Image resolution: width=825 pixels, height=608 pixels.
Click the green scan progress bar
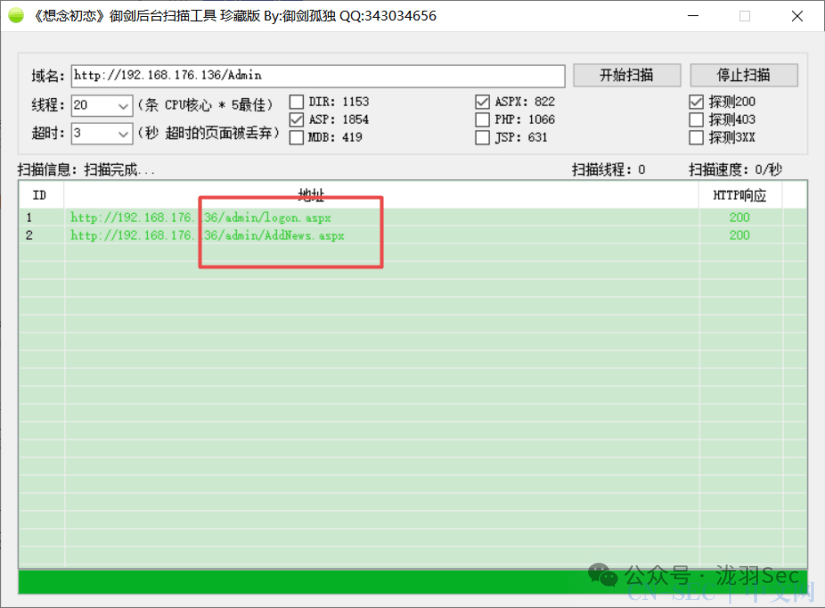click(412, 582)
